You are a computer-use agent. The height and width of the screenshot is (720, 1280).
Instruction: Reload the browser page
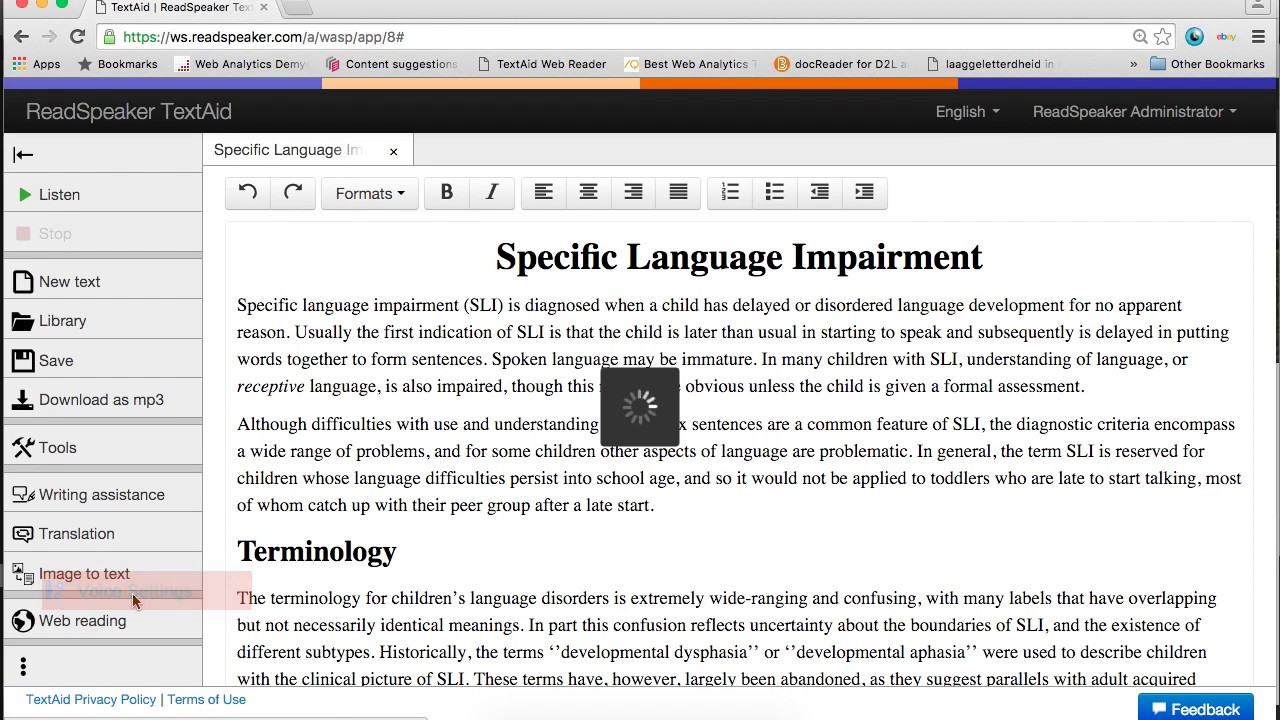[x=77, y=37]
